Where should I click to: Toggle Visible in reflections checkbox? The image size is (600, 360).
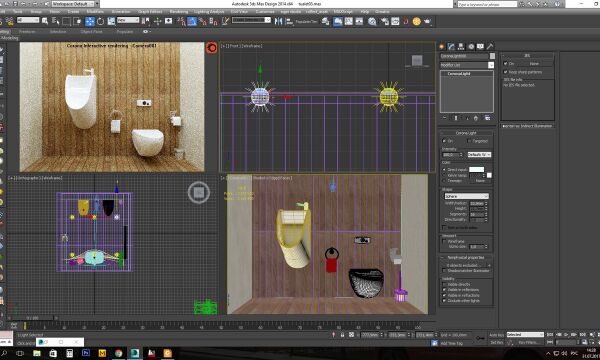click(445, 290)
